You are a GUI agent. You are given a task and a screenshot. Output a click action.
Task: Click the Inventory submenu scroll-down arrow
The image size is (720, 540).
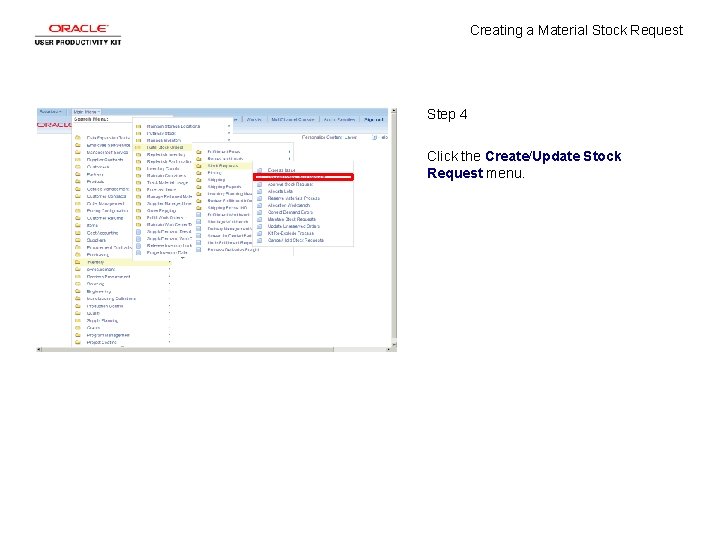[x=183, y=258]
